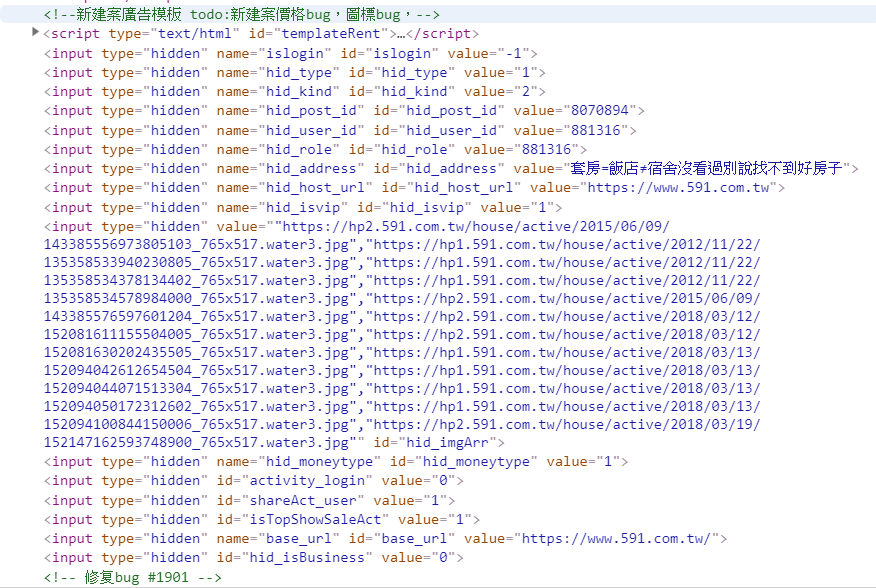Screen dimensions: 876x588
Task: Select the isTopShowSaleAct input line
Action: click(x=261, y=519)
